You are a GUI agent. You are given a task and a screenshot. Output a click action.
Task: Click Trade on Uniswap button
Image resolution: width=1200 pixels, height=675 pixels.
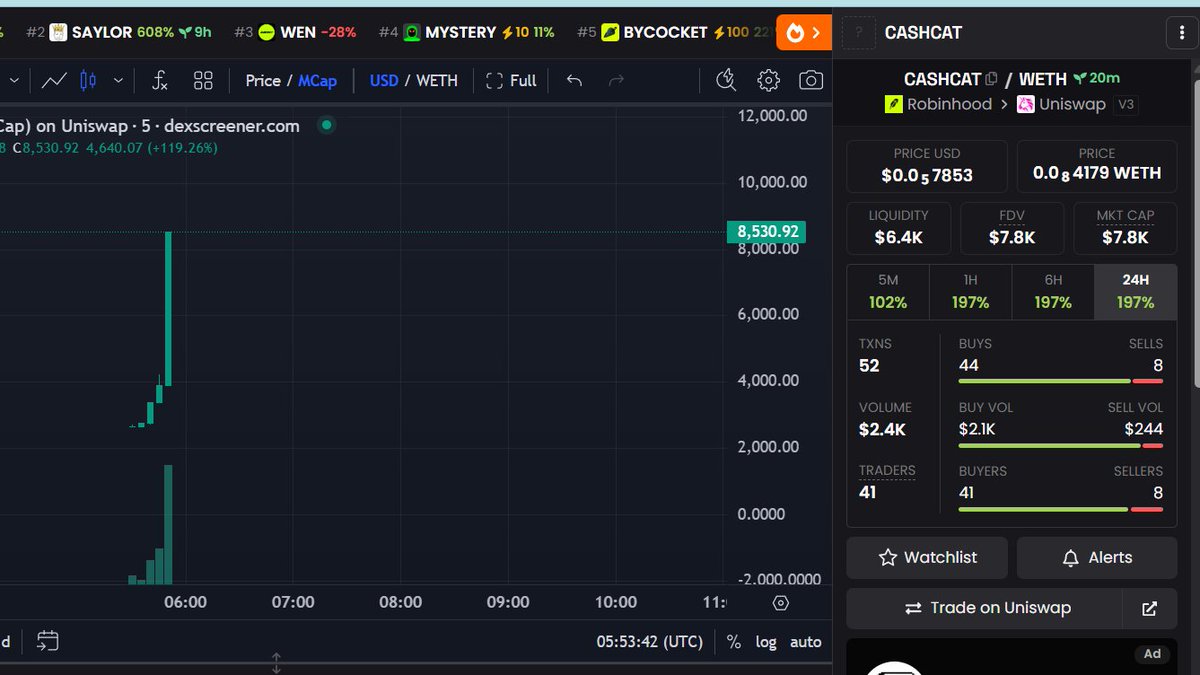[x=985, y=608]
